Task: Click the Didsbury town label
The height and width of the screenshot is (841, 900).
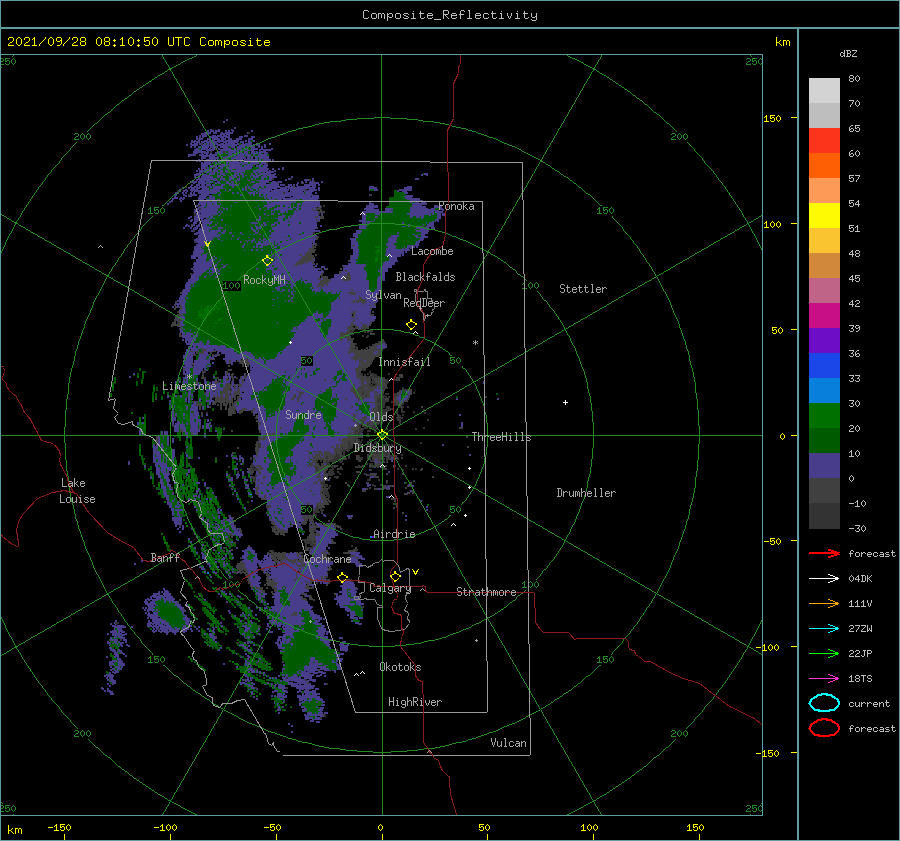Action: pos(377,448)
